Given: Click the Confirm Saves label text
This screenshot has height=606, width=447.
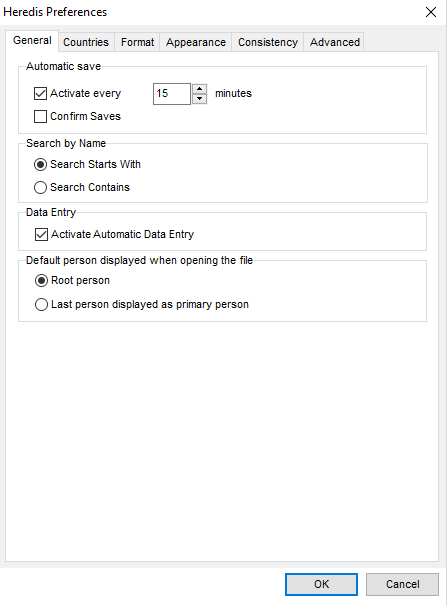Looking at the screenshot, I should coord(85,116).
